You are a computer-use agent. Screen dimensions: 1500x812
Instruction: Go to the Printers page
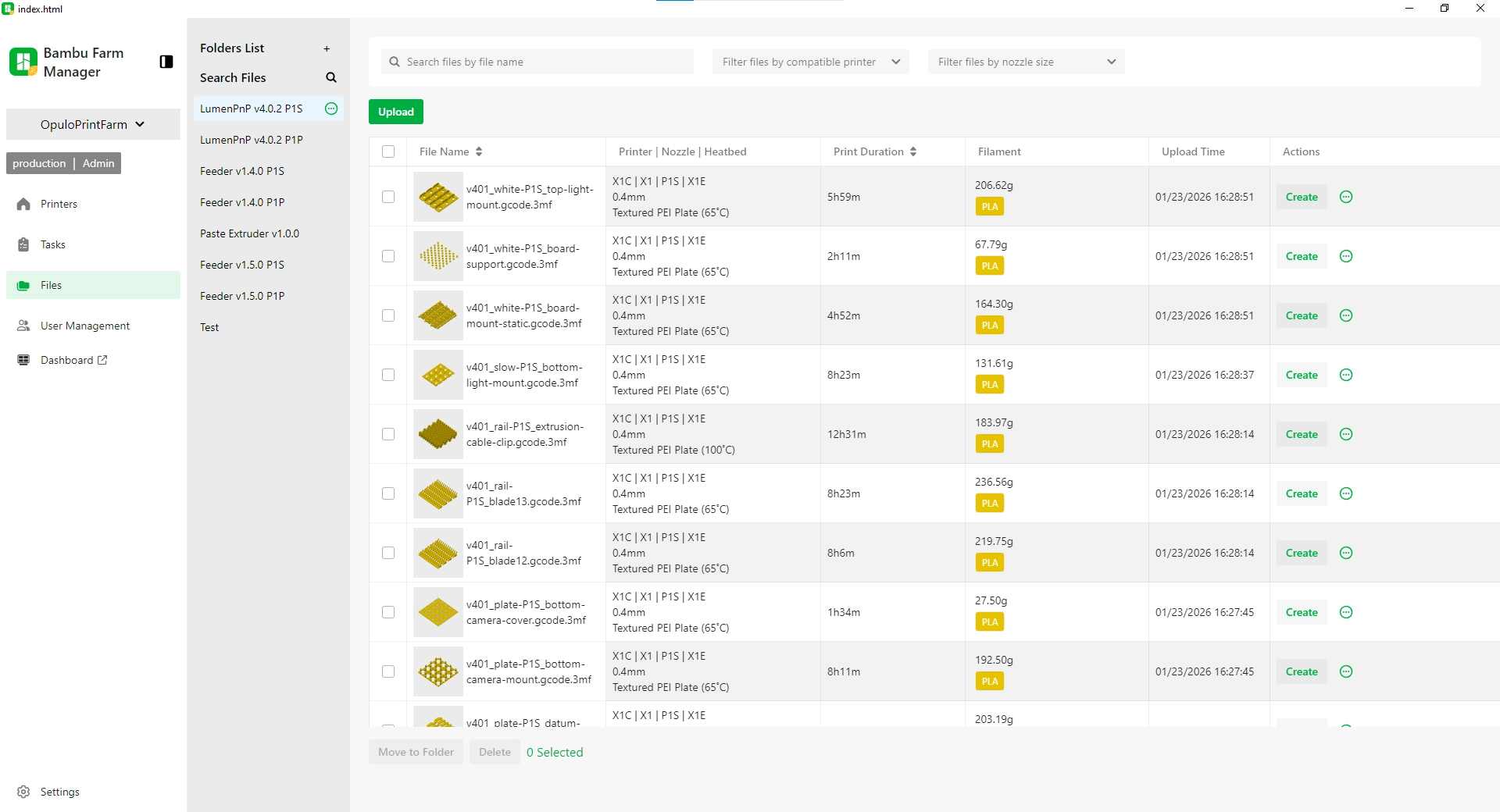pos(59,204)
